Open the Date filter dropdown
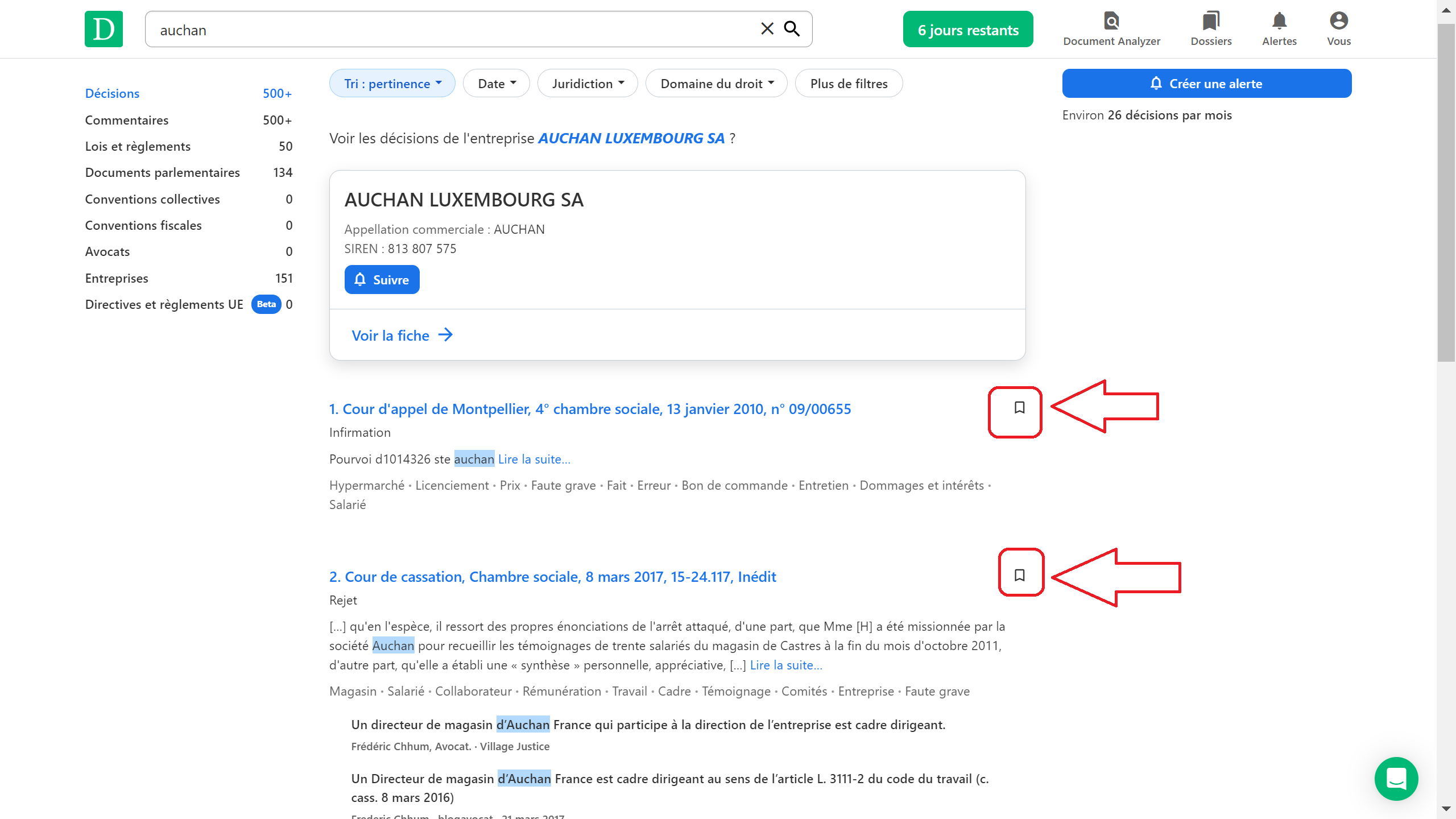The height and width of the screenshot is (819, 1456). 497,84
